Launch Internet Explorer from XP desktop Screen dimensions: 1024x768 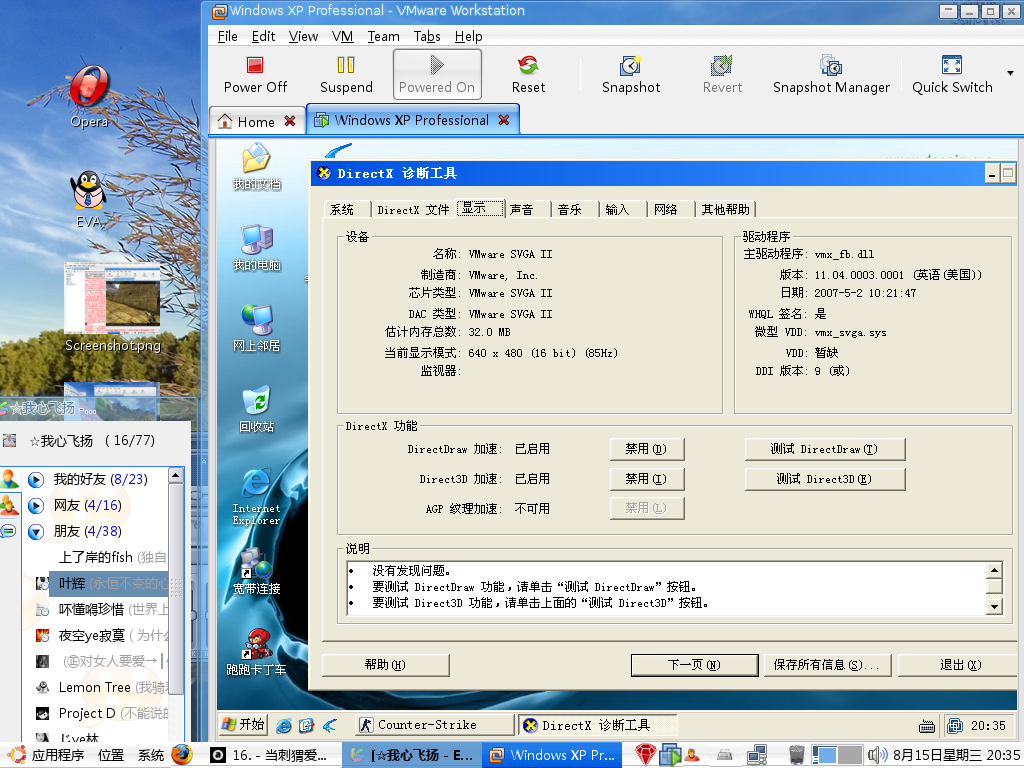pyautogui.click(x=257, y=496)
